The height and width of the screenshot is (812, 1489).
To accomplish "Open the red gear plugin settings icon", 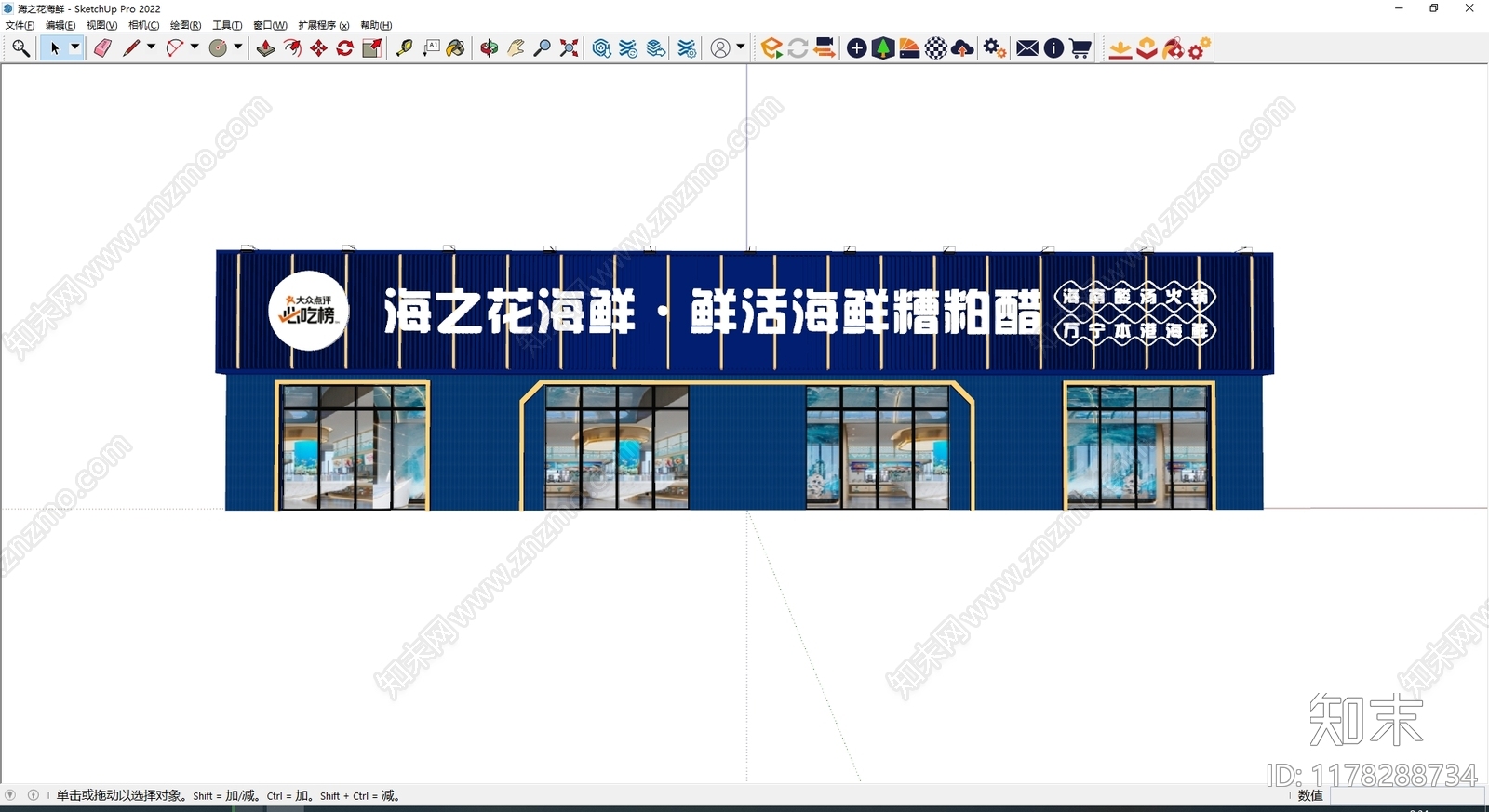I will (1200, 48).
